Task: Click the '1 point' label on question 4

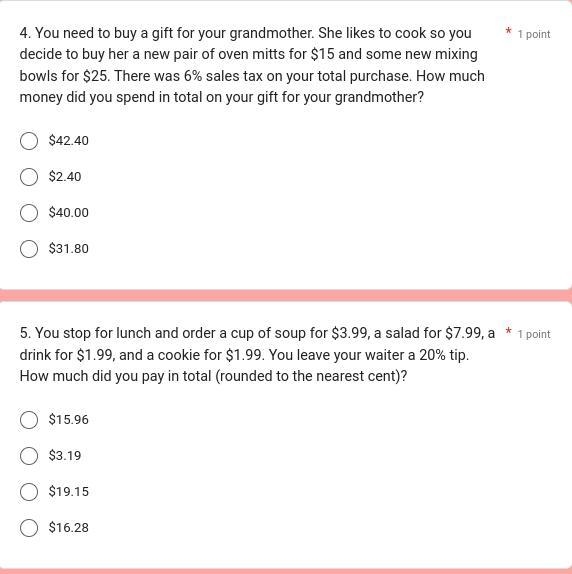Action: [x=534, y=34]
